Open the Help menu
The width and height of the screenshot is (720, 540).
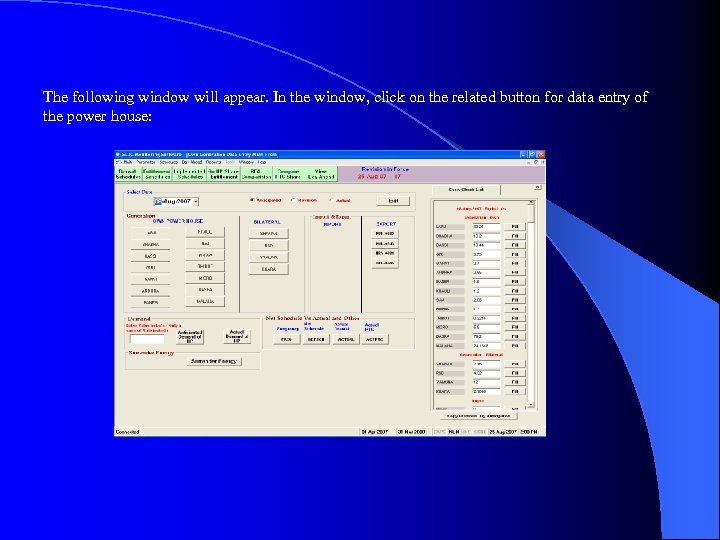tap(262, 162)
